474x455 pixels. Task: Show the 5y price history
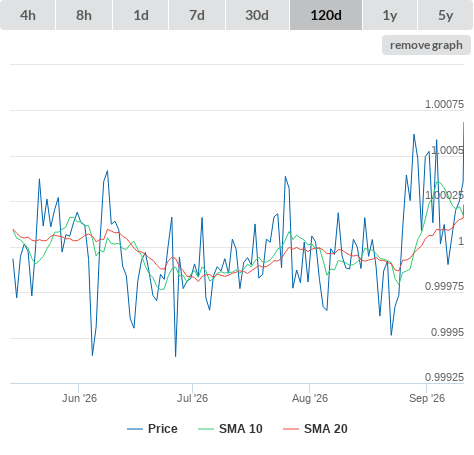point(446,15)
